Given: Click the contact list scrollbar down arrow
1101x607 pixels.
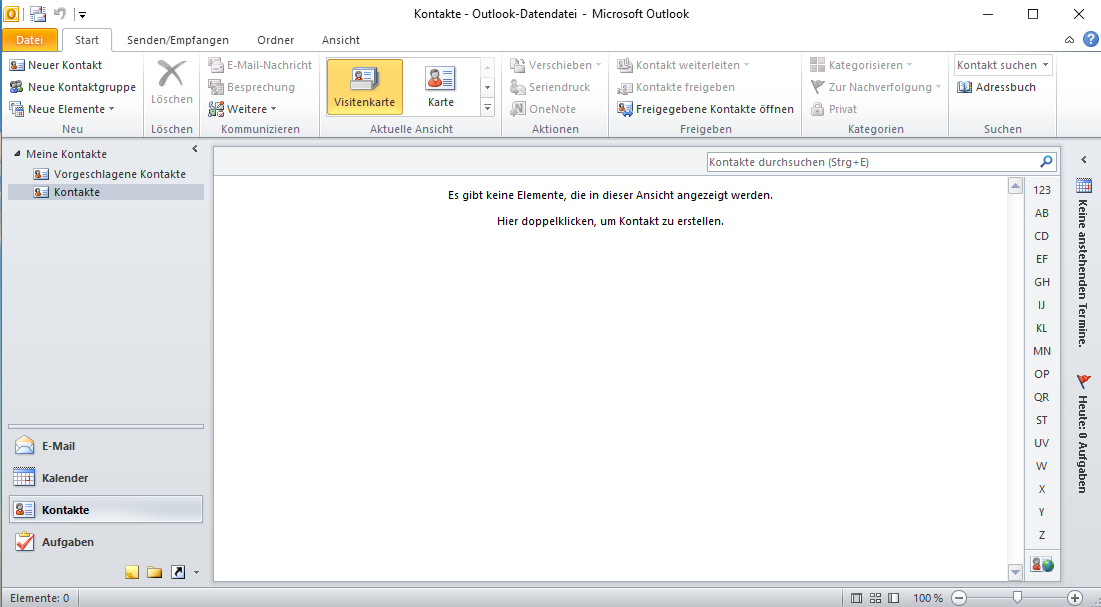Looking at the screenshot, I should click(x=1015, y=573).
